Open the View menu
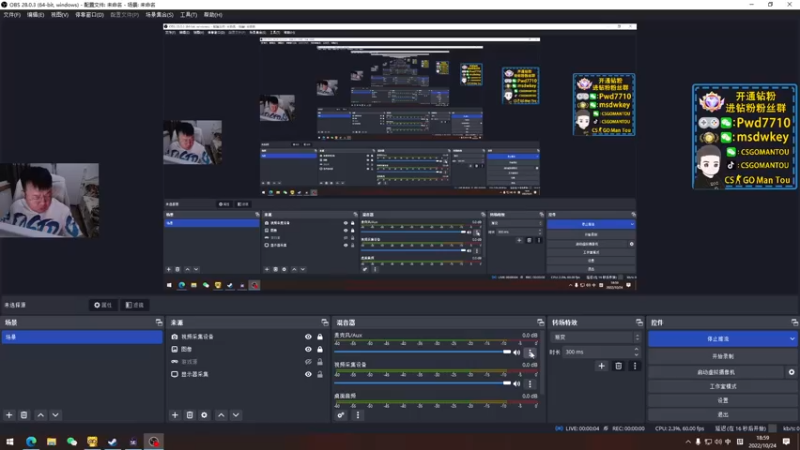Viewport: 800px width, 450px height. tap(59, 15)
